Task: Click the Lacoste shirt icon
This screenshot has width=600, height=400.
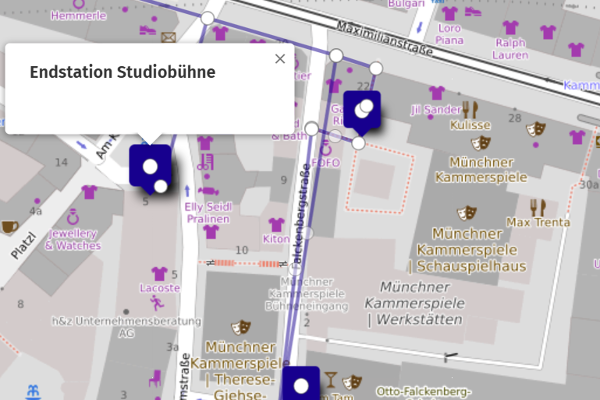Action: click(x=159, y=274)
